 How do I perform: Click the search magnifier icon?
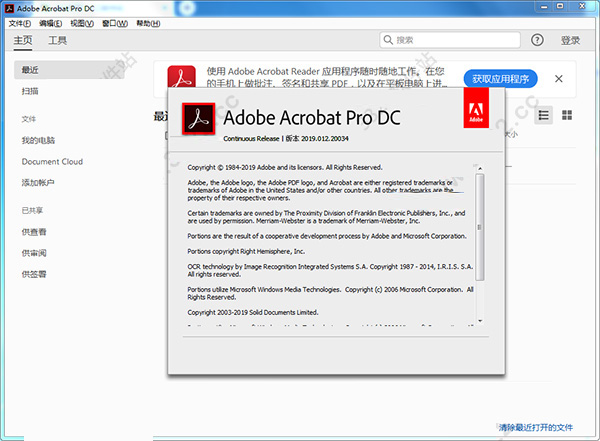(x=388, y=40)
